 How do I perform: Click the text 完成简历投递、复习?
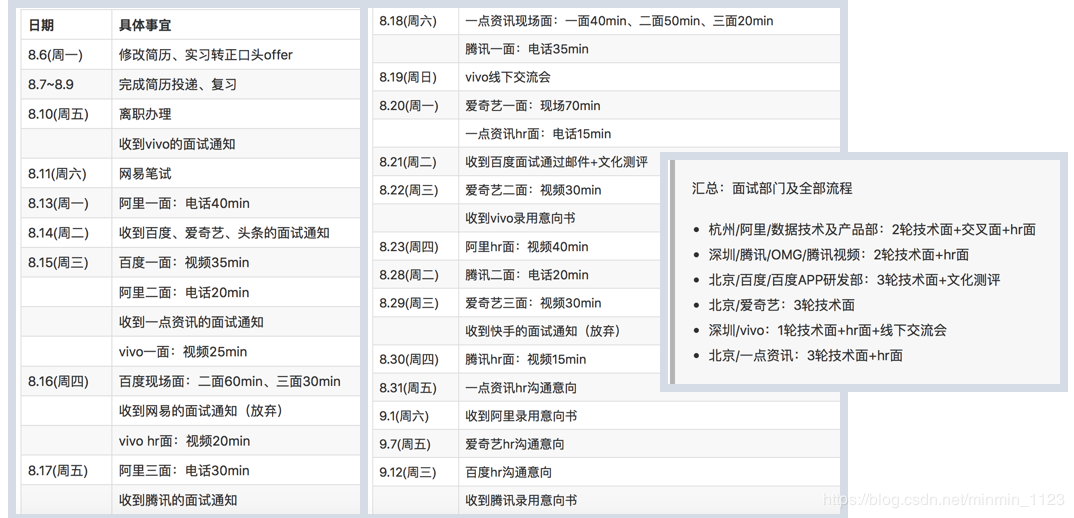click(177, 84)
